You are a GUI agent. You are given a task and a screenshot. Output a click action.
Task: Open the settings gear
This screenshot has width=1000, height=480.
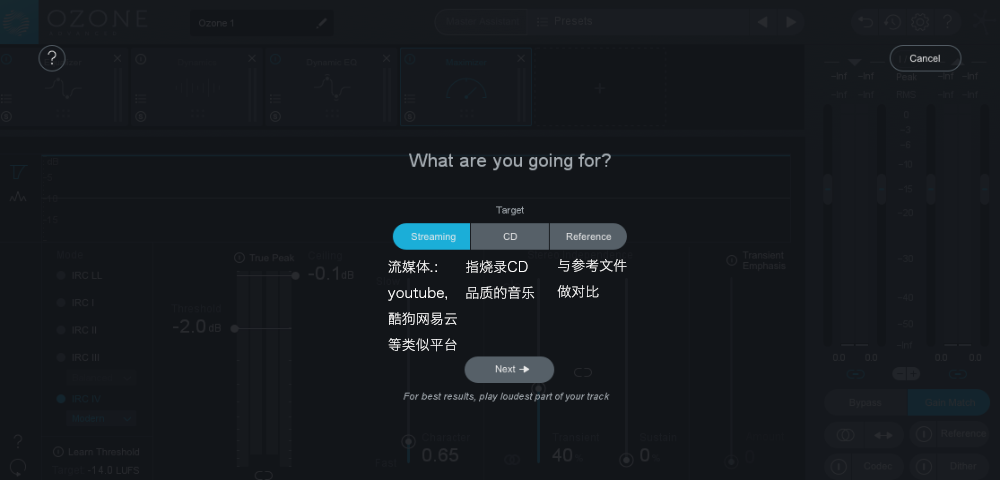[920, 22]
